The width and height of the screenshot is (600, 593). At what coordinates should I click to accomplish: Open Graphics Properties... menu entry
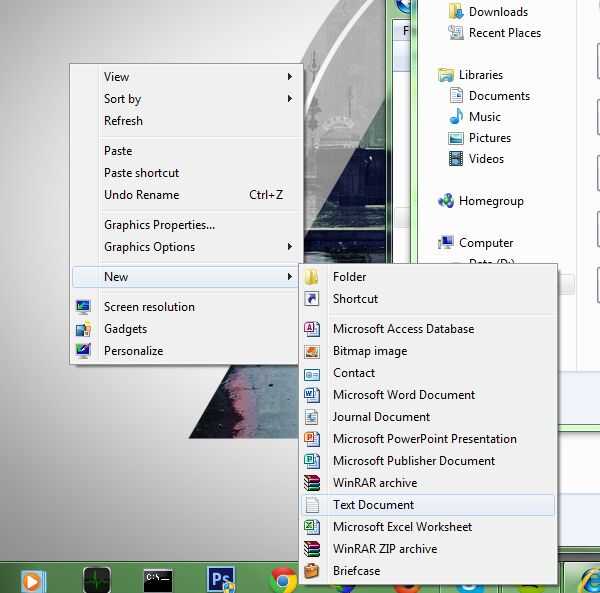pos(185,225)
